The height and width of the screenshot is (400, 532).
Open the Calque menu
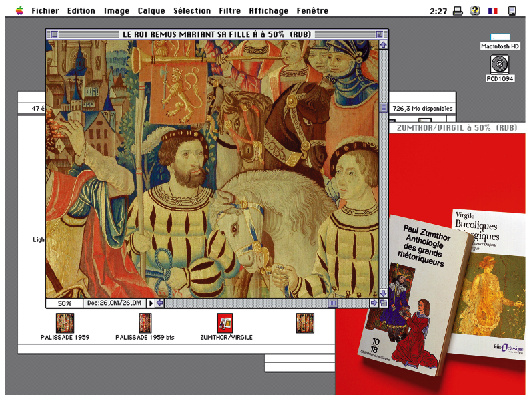click(x=151, y=11)
